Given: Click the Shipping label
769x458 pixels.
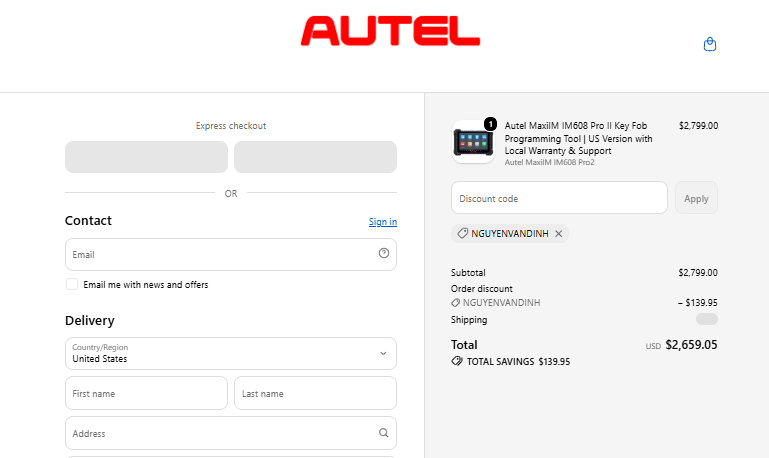Looking at the screenshot, I should point(469,320).
